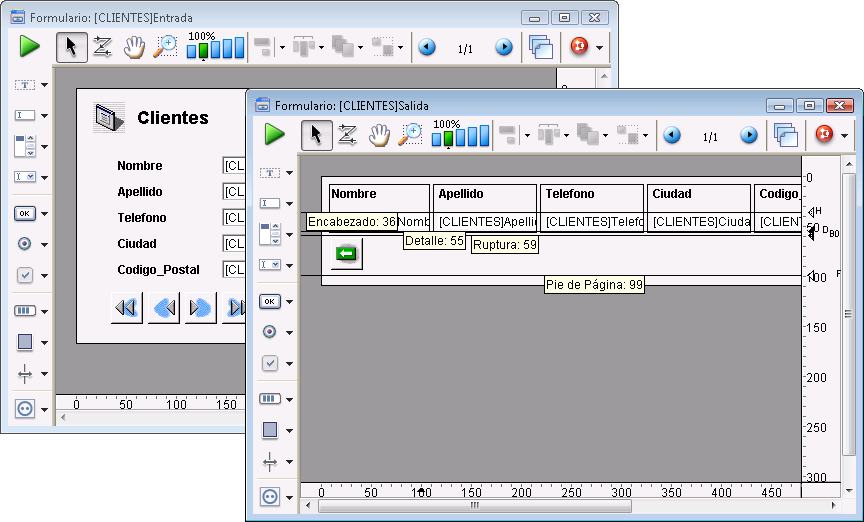Click the 100% layer display bars in Salida toolbar
The image size is (864, 522).
click(461, 136)
